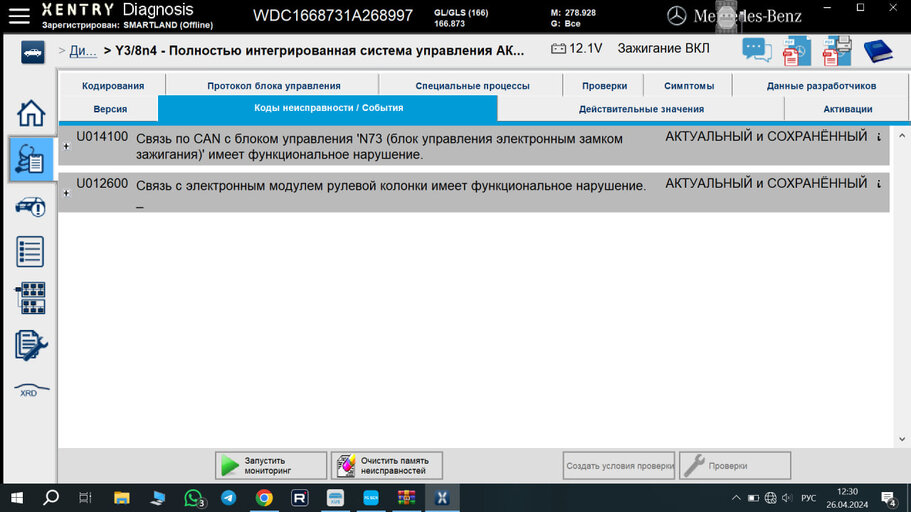
Task: Click the PDF print icon
Action: (x=837, y=51)
